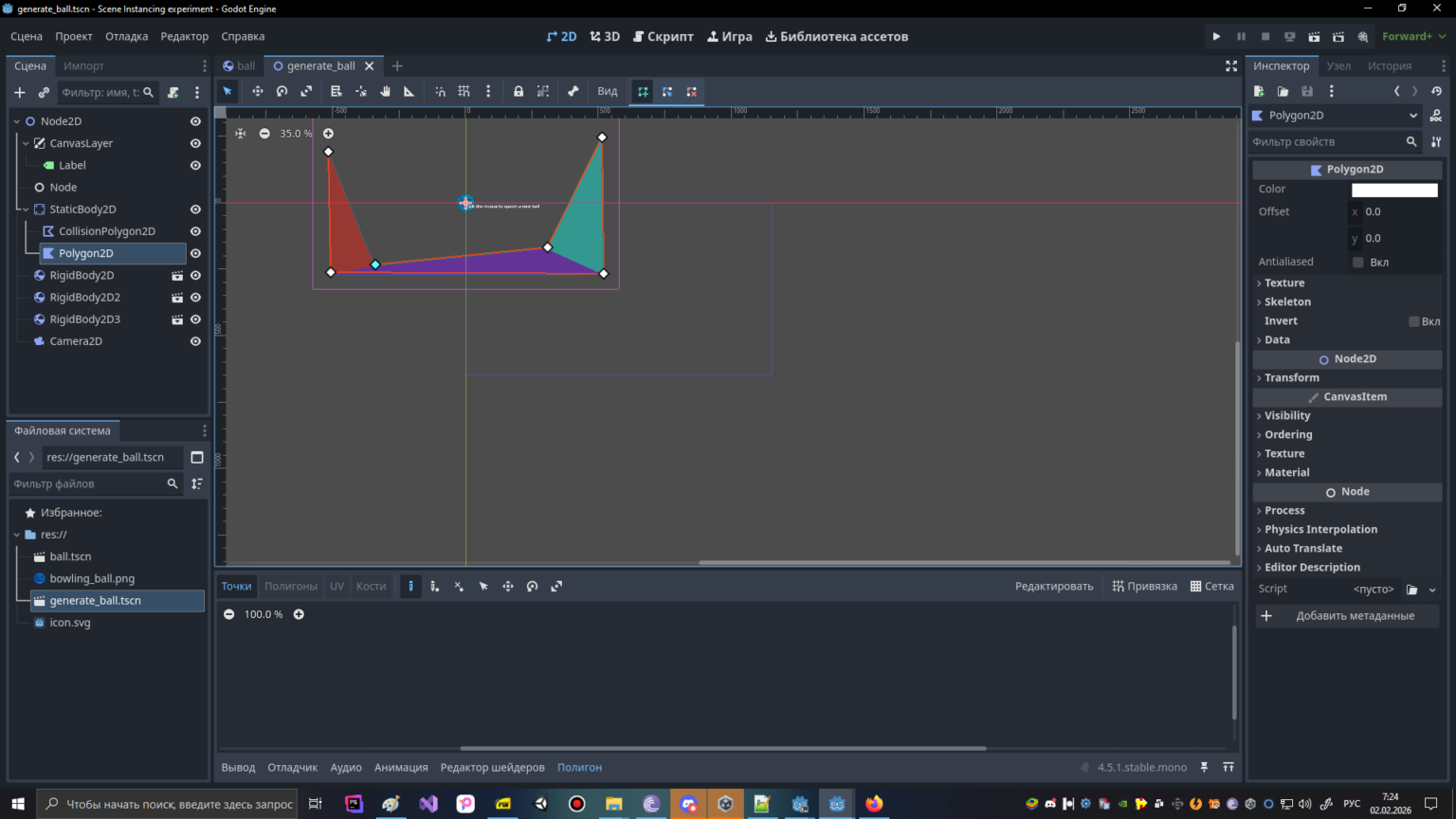Switch to the Узел tab
The width and height of the screenshot is (1456, 819).
1338,66
